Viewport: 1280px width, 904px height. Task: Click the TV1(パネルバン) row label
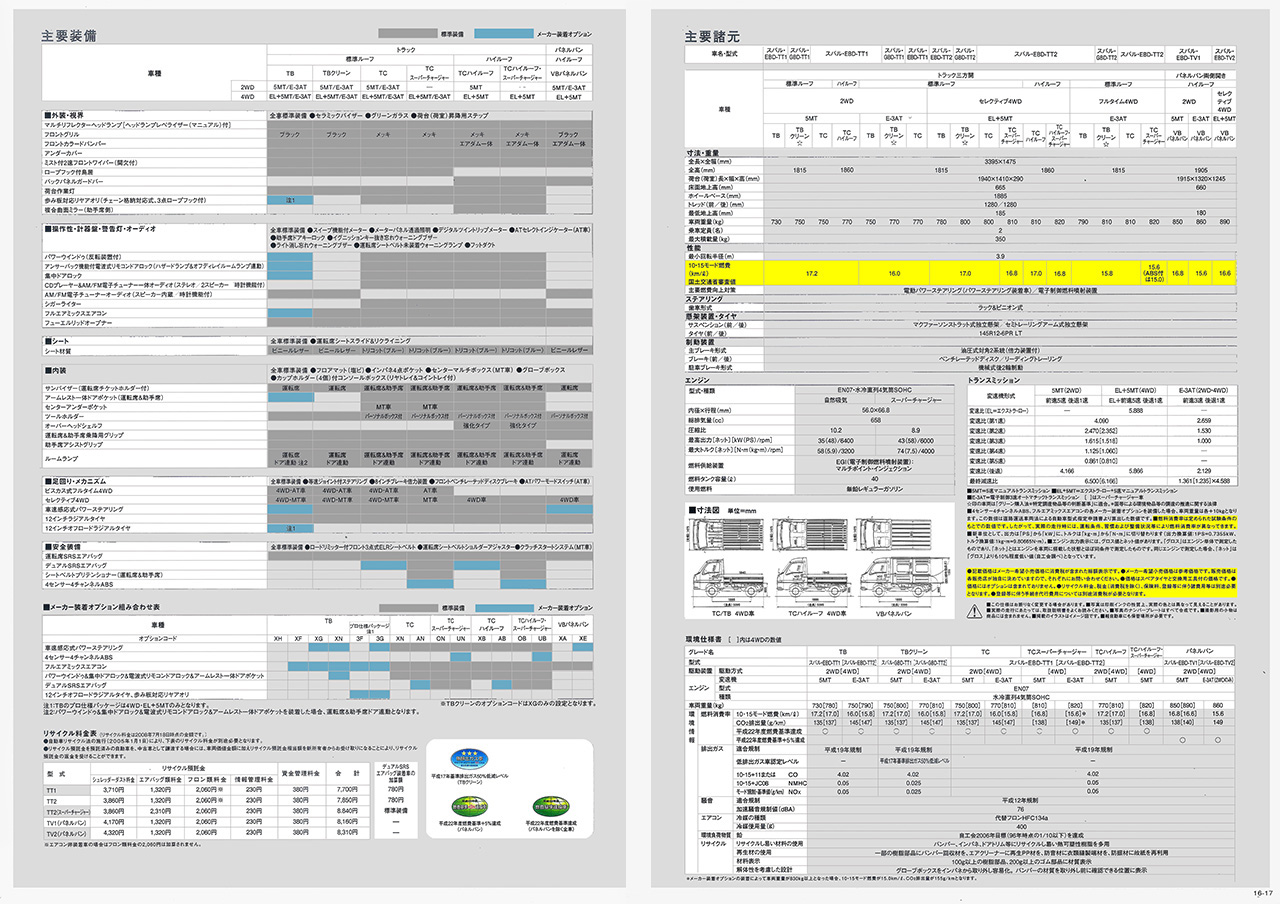(x=69, y=822)
